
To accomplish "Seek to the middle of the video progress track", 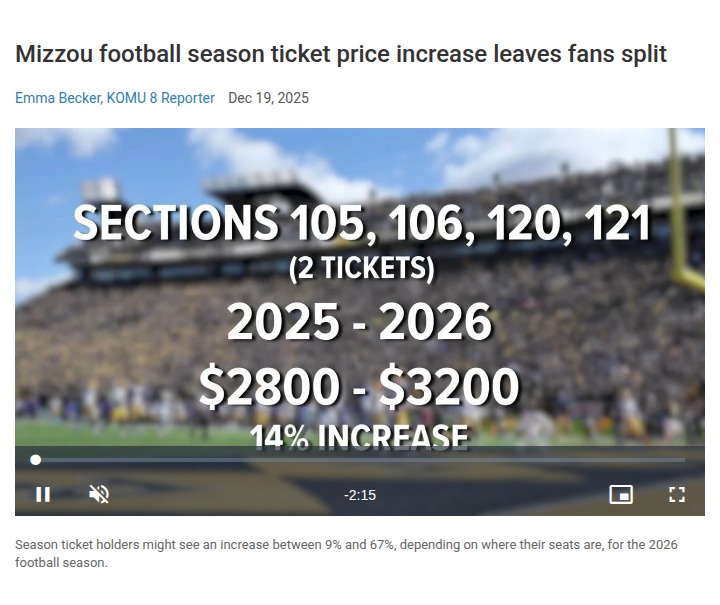I will [360, 460].
